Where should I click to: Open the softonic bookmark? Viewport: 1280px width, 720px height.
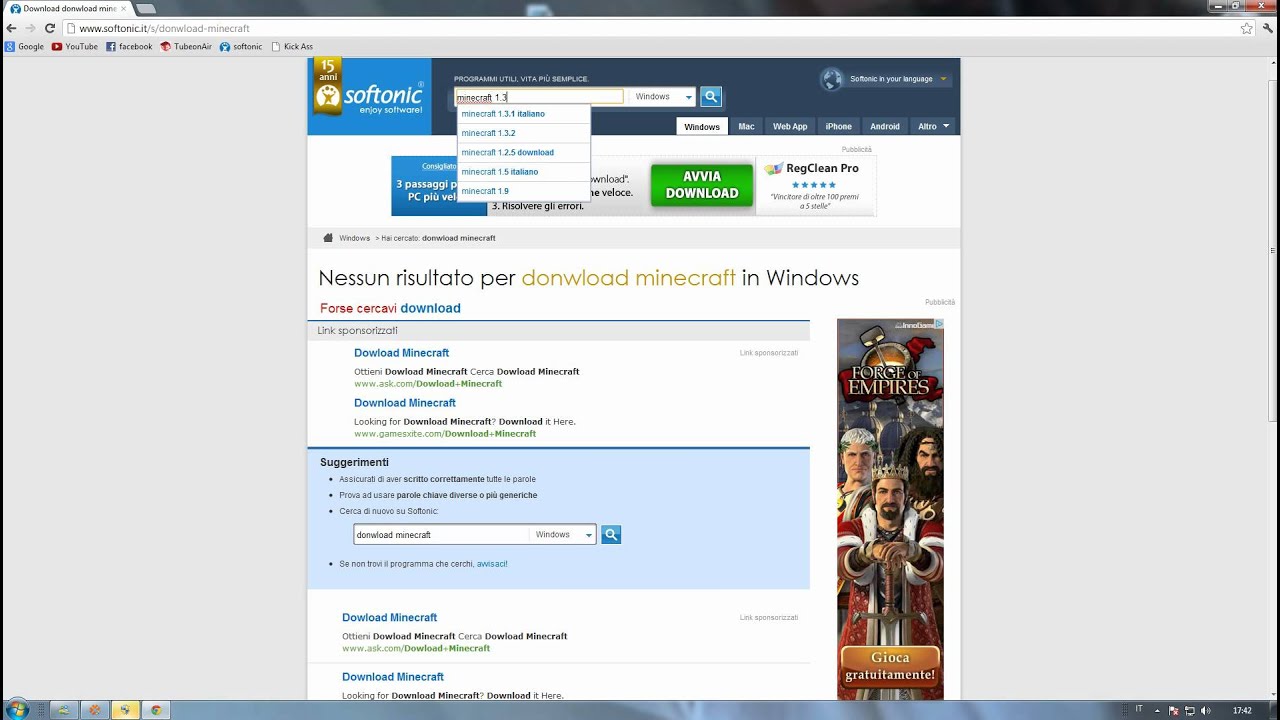click(x=241, y=46)
